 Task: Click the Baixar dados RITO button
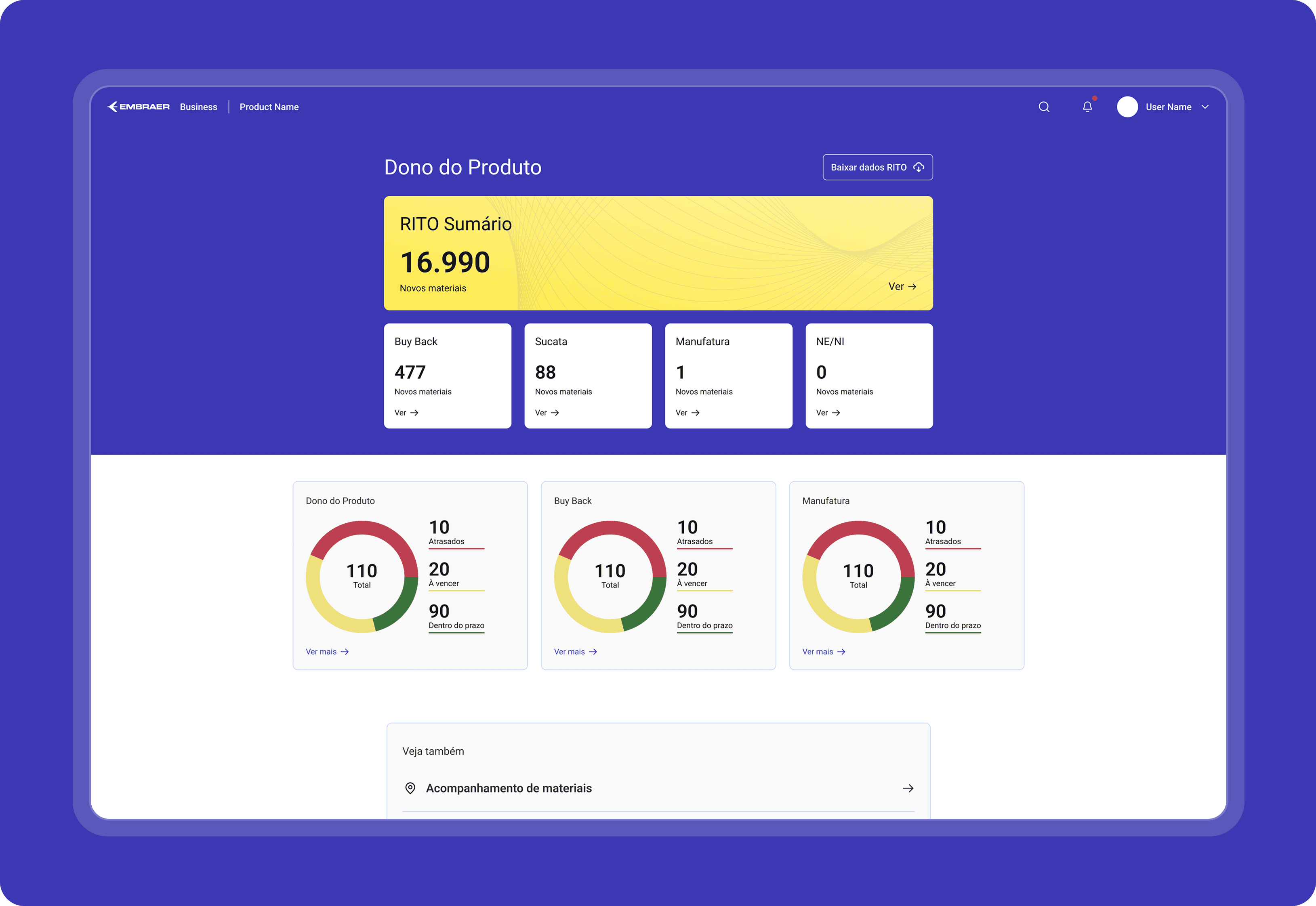coord(877,167)
